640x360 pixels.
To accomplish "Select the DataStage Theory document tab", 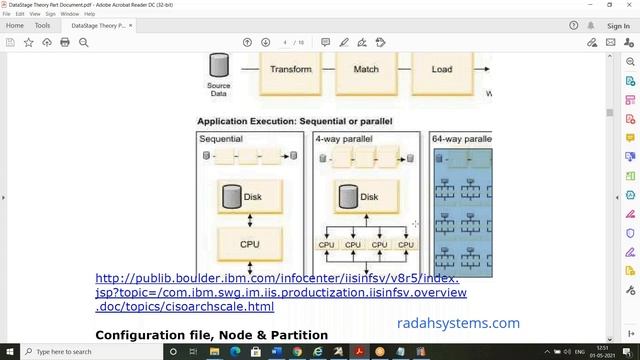I will 98,25.
